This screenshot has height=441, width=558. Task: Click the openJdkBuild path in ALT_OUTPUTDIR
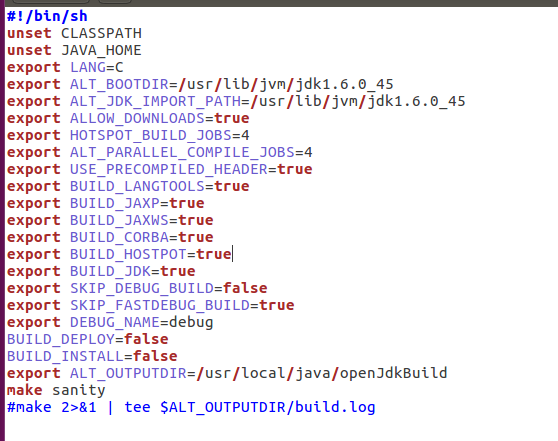click(x=394, y=373)
